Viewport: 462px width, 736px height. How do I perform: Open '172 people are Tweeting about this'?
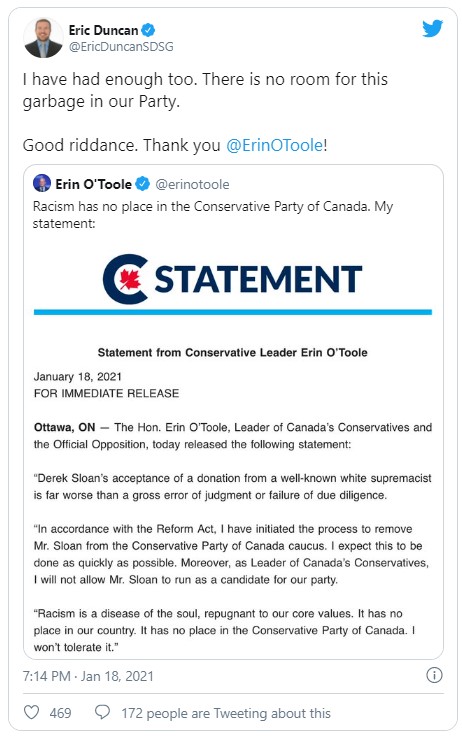pyautogui.click(x=226, y=713)
